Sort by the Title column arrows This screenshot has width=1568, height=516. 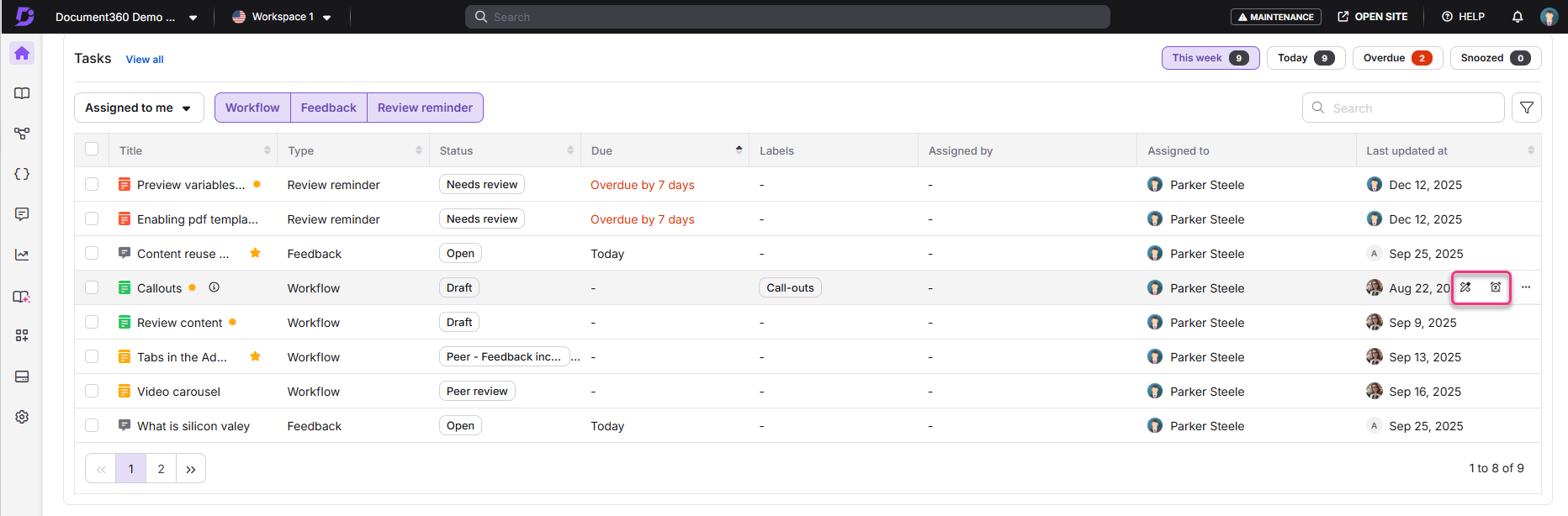268,150
